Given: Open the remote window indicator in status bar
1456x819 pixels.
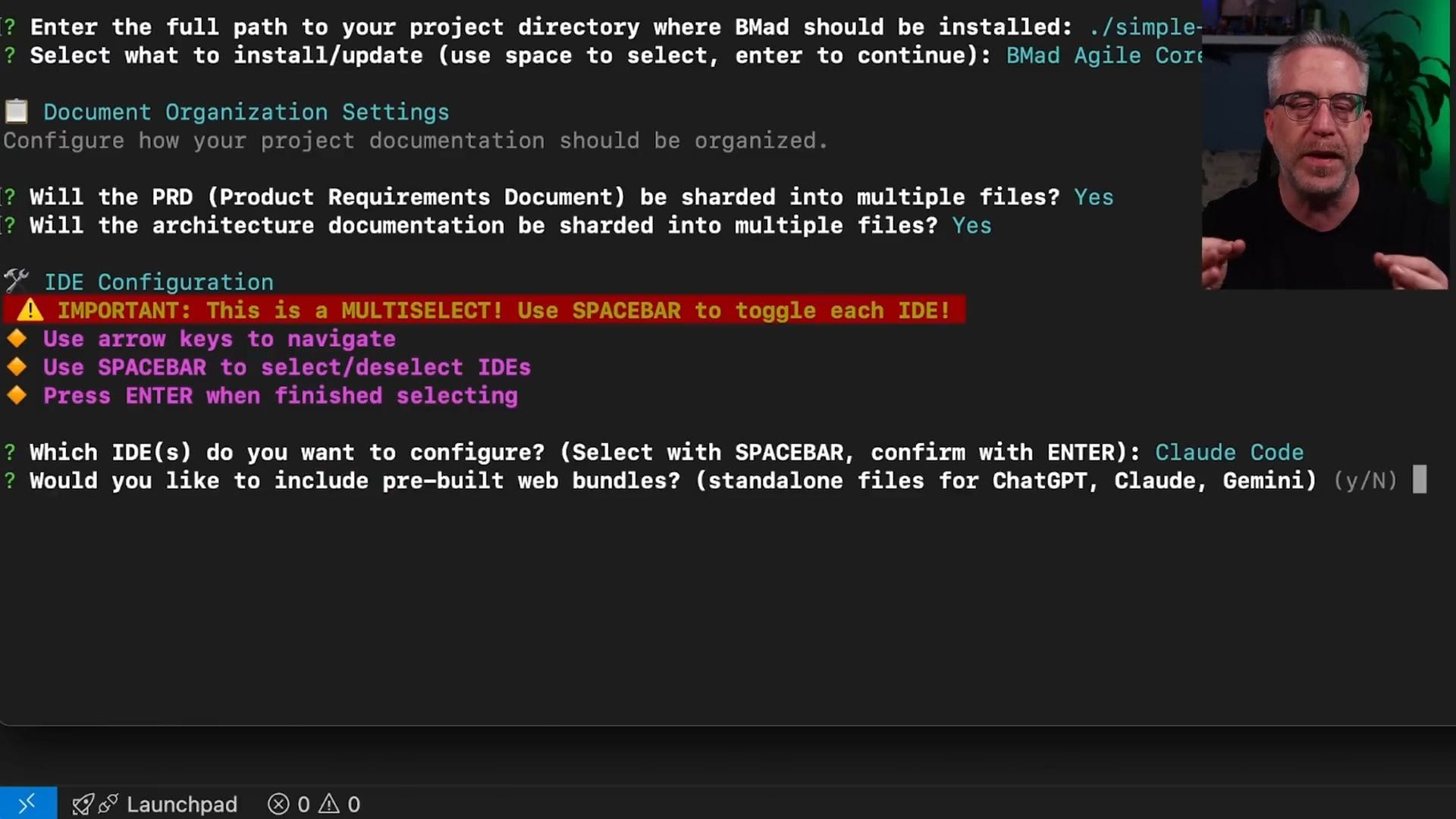Looking at the screenshot, I should click(27, 803).
